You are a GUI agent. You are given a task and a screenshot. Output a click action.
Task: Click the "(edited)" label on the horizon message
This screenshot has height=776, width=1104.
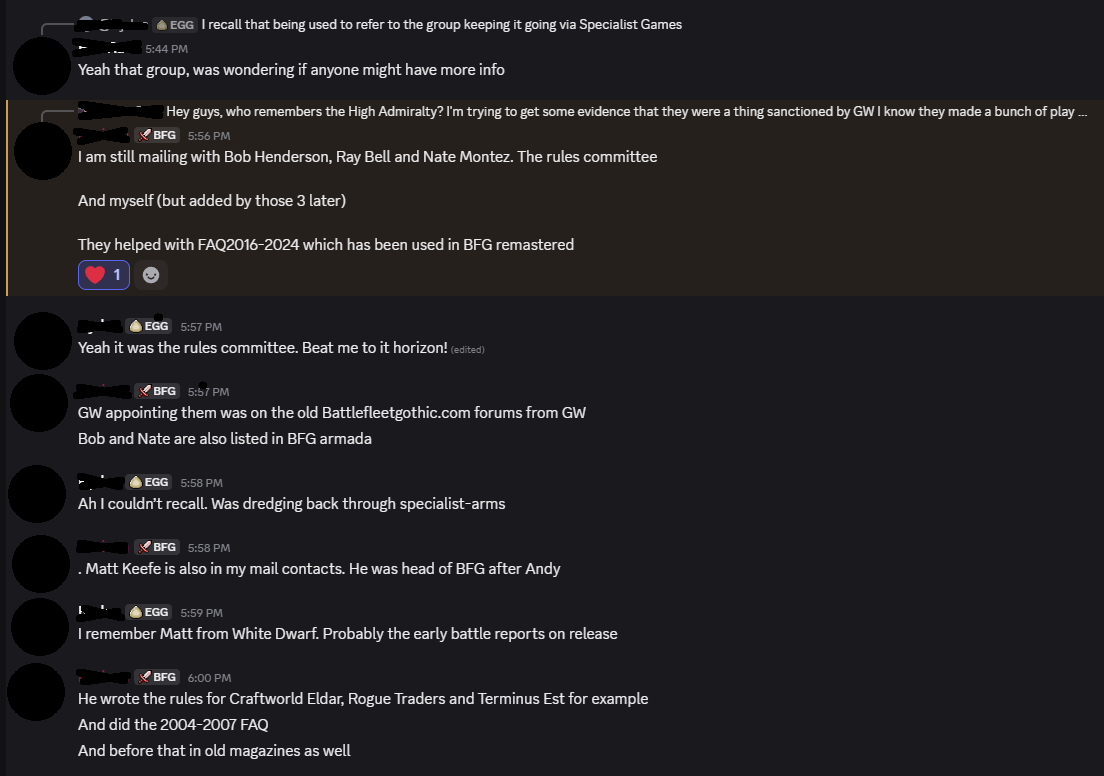click(x=467, y=350)
